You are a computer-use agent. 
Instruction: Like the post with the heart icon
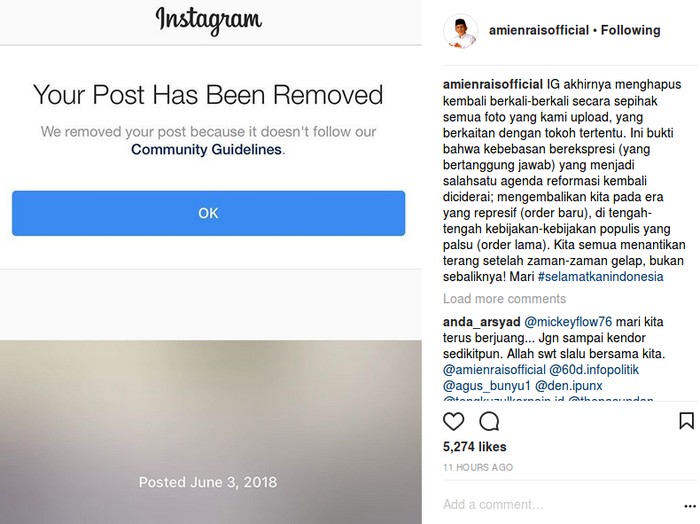453,421
